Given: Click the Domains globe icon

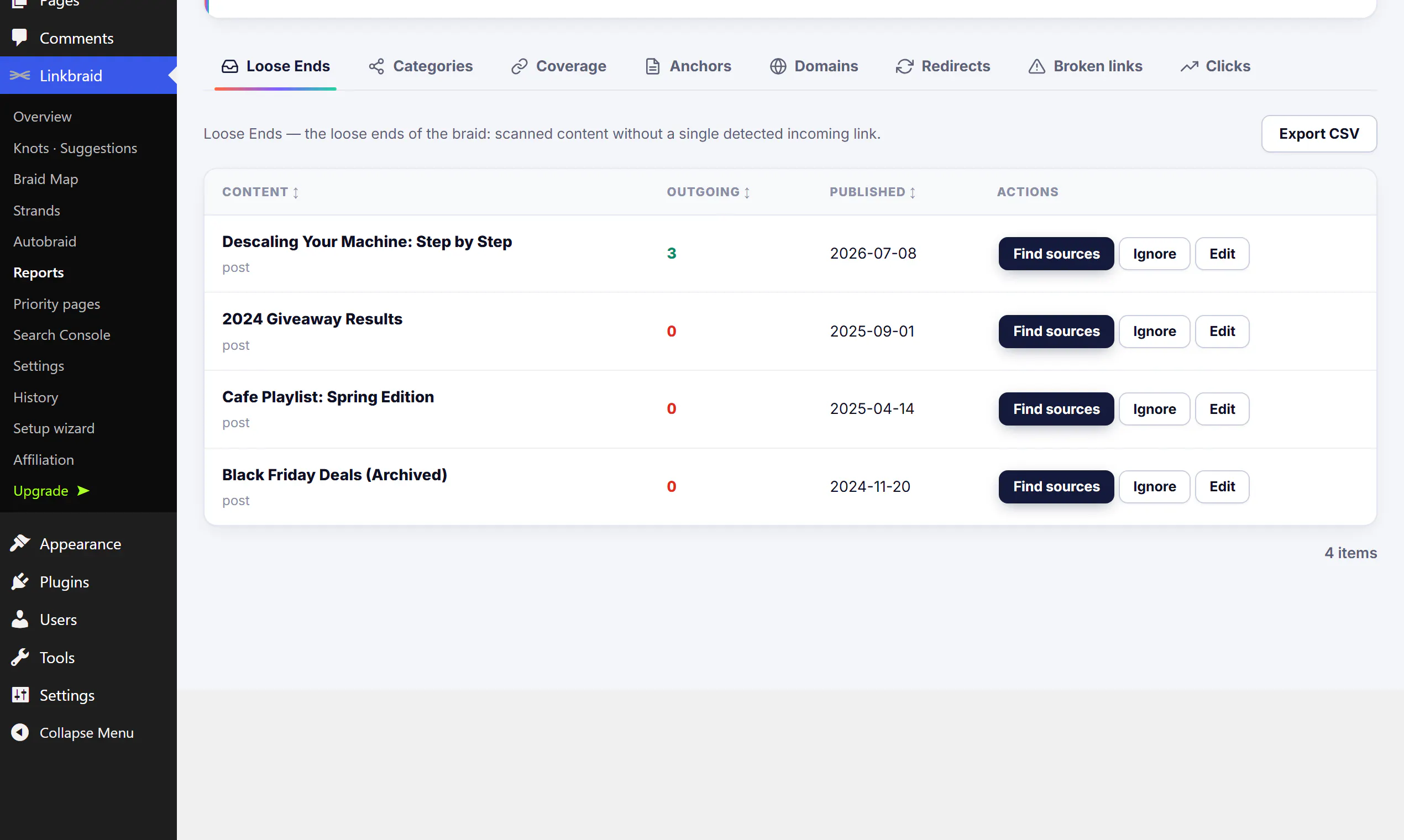Looking at the screenshot, I should 778,66.
